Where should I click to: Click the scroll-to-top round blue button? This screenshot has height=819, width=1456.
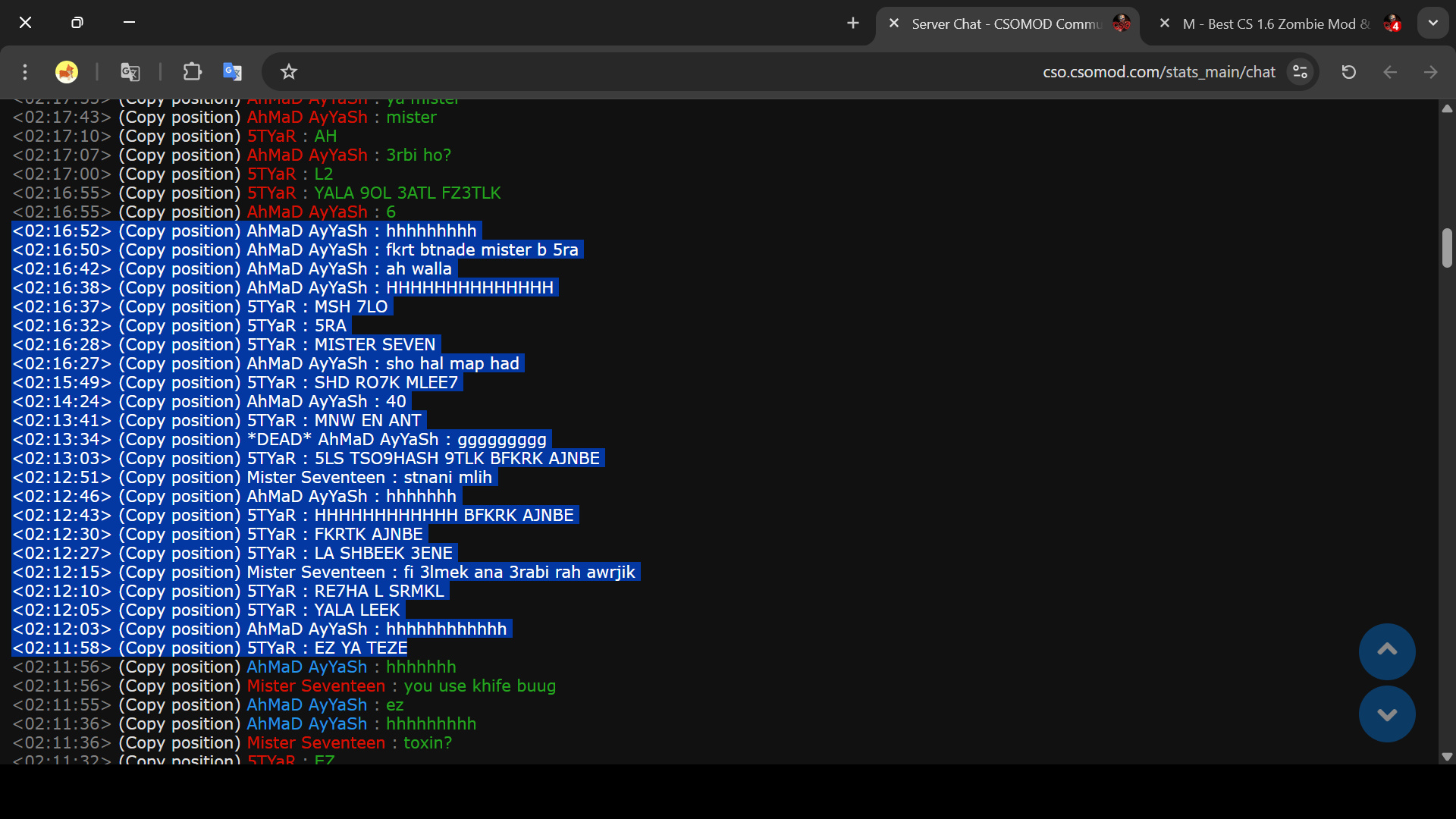[x=1387, y=651]
